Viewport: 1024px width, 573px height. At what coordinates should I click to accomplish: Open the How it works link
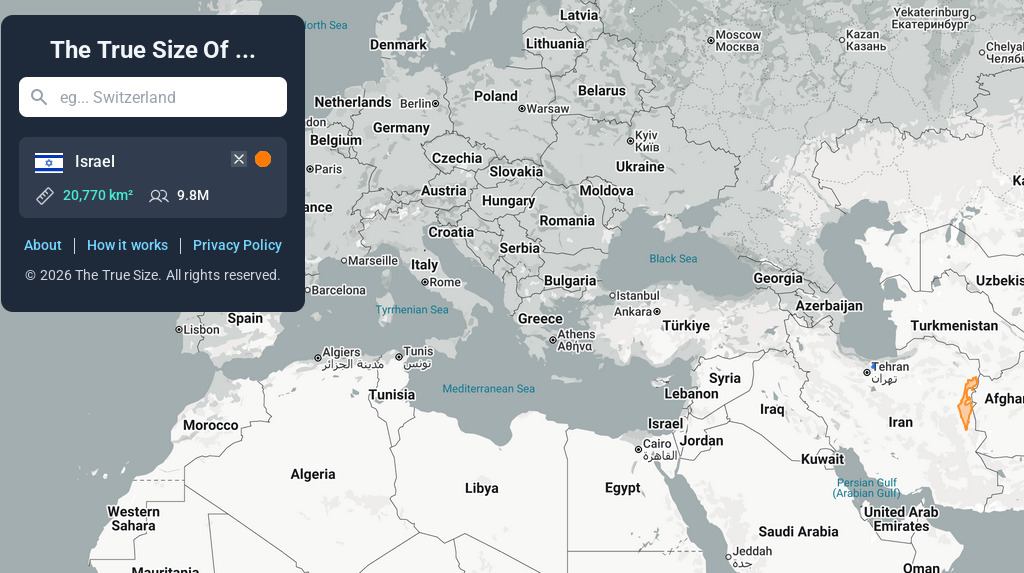coord(127,245)
